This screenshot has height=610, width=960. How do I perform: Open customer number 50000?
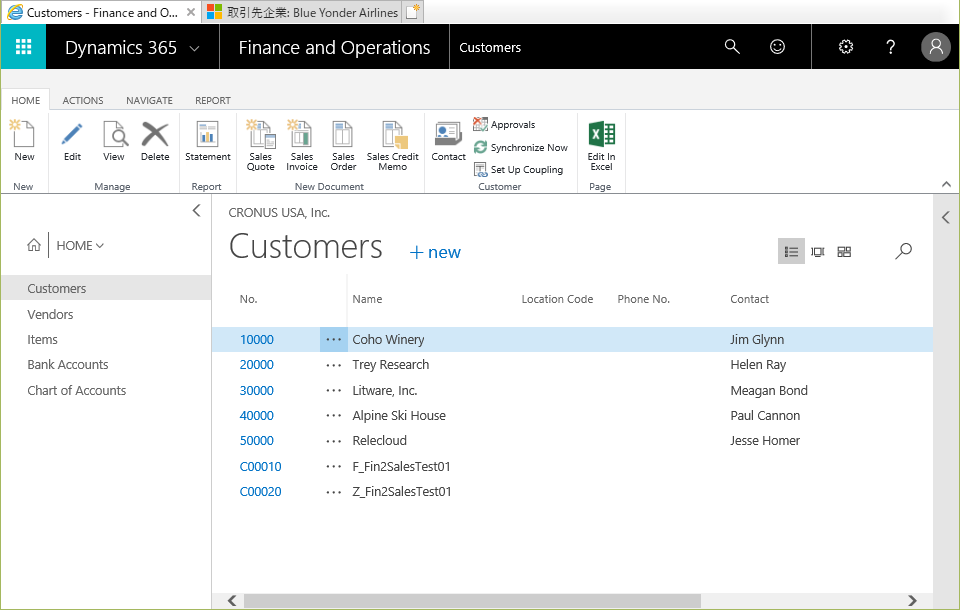(x=257, y=441)
